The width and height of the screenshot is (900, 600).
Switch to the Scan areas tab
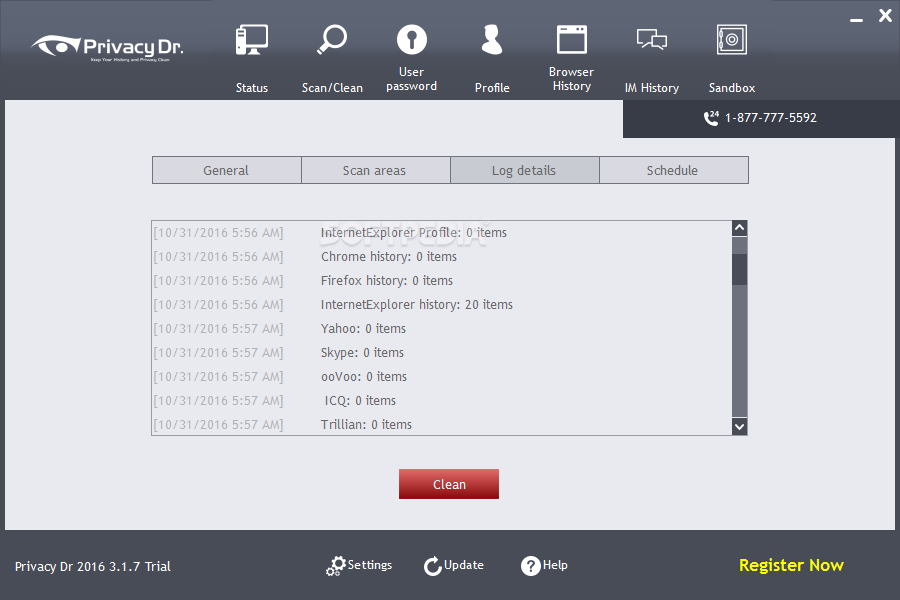click(375, 171)
